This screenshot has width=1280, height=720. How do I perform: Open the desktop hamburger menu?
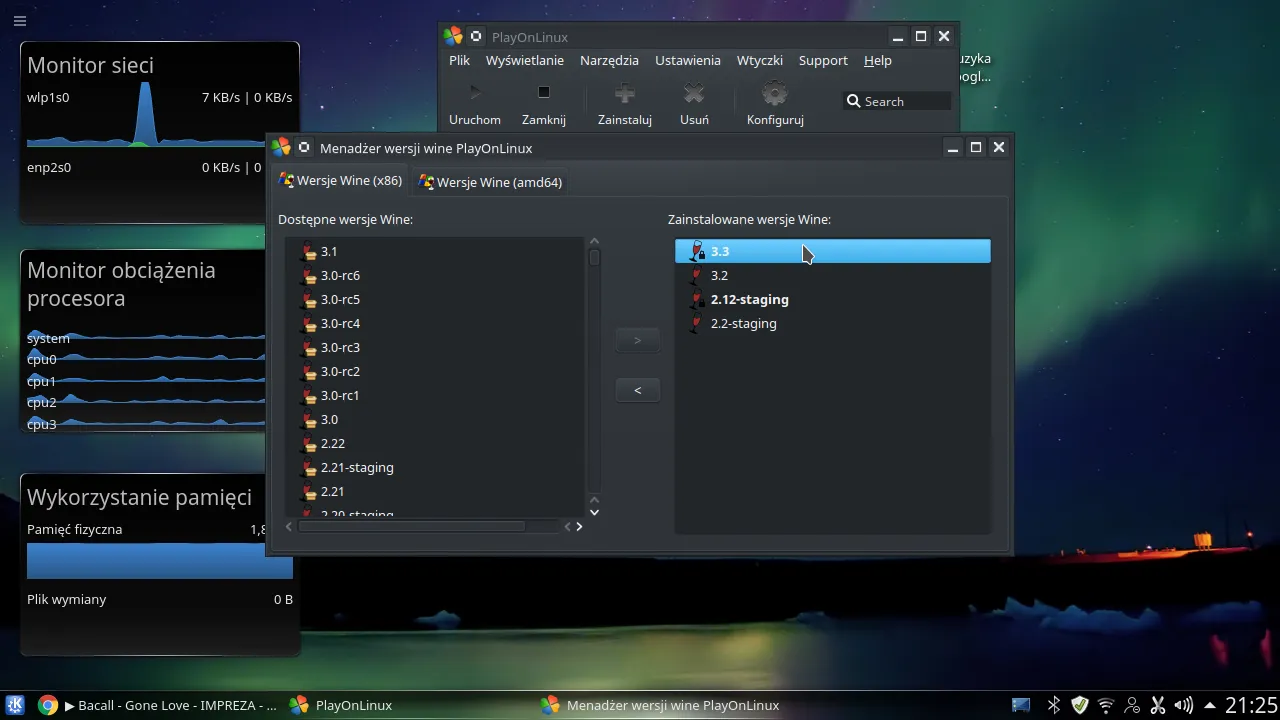click(x=20, y=20)
